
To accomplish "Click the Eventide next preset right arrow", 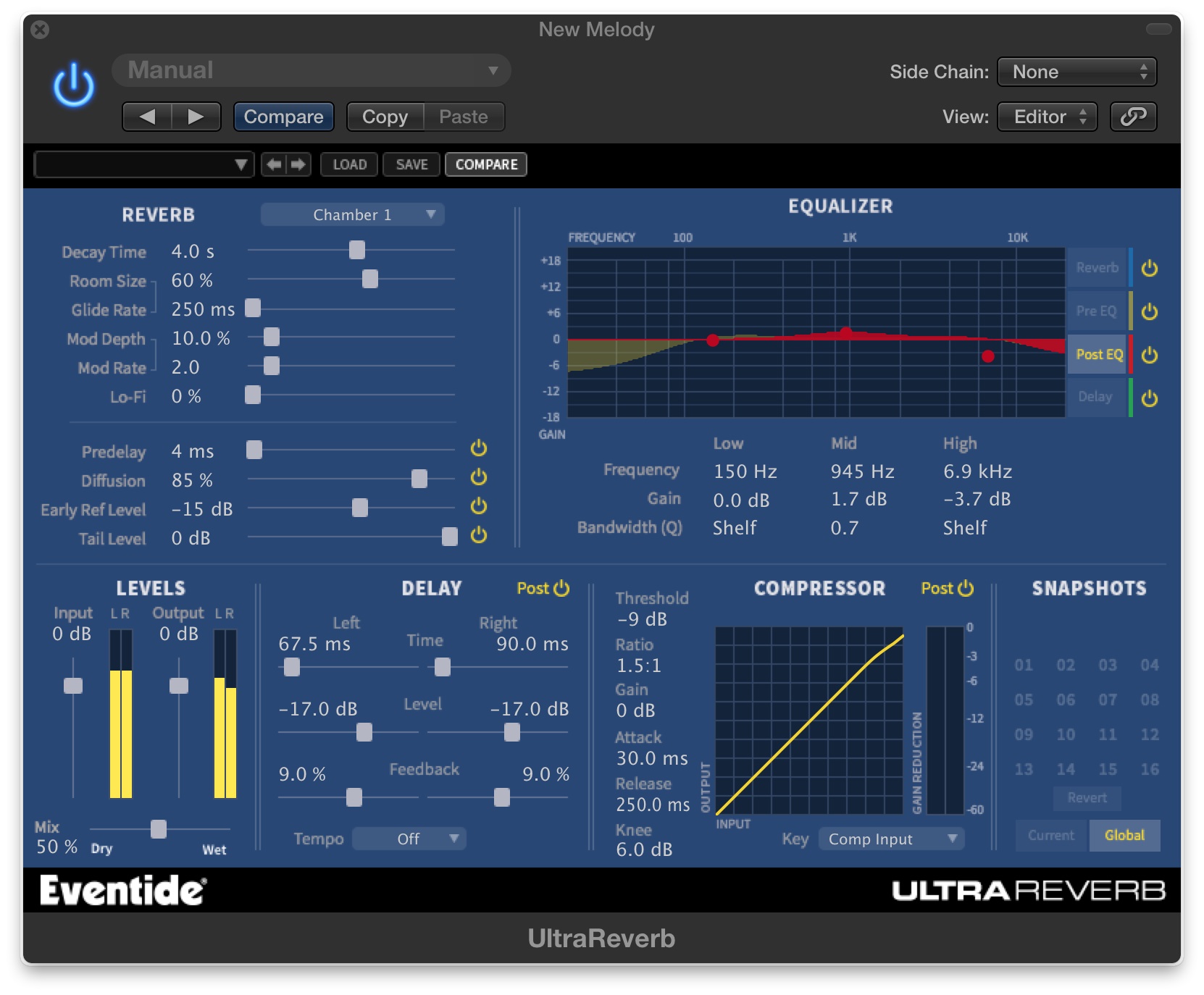I will coord(298,164).
